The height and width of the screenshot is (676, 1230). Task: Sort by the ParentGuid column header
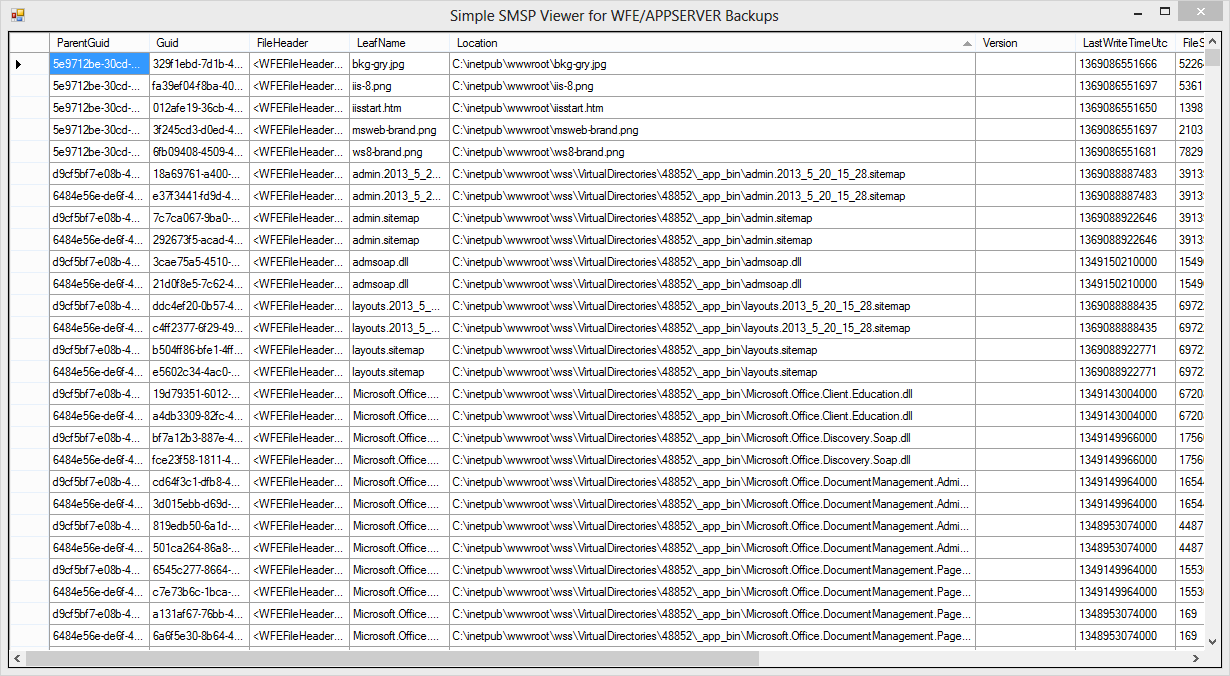99,43
